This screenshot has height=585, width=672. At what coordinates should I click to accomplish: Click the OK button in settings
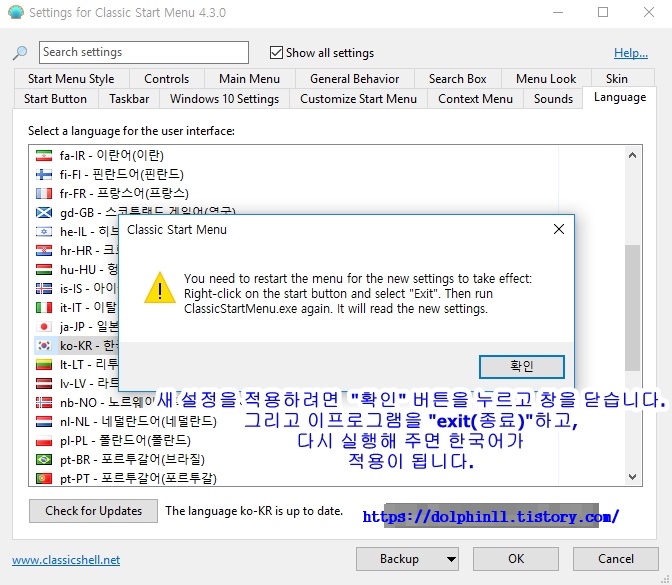coord(516,559)
